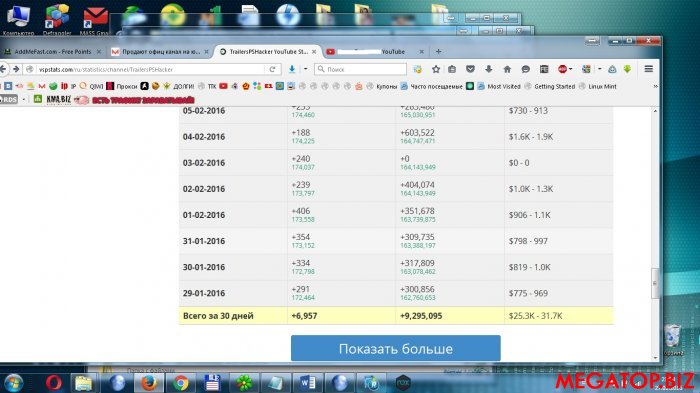
Task: Expand the Adblock Plus dropdown arrow
Action: click(x=571, y=69)
